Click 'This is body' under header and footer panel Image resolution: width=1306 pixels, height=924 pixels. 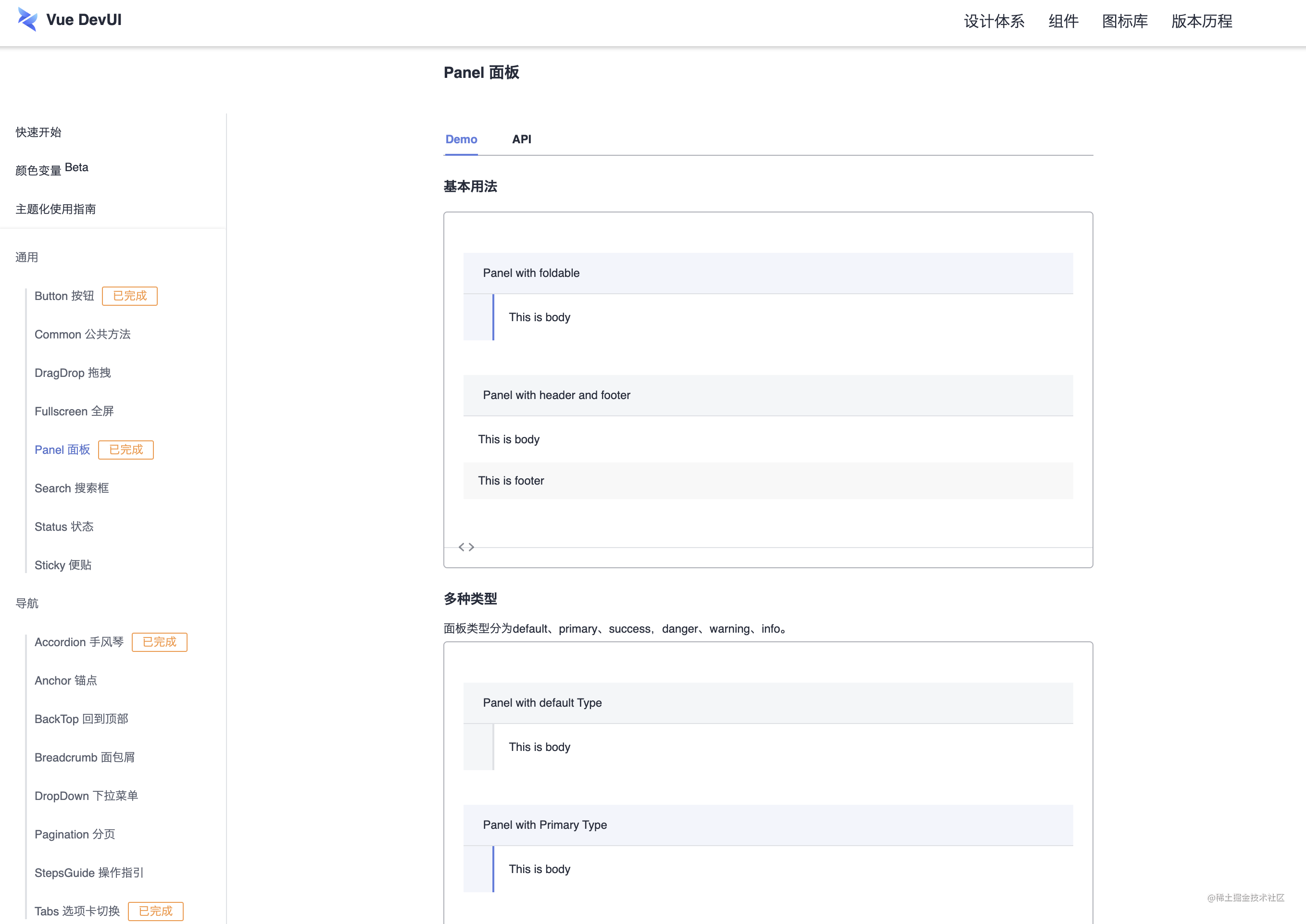click(509, 439)
